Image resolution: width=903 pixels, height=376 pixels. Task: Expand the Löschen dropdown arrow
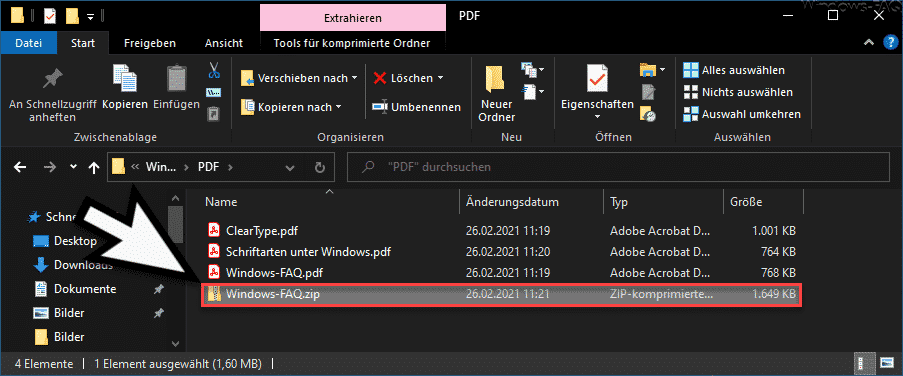click(441, 78)
